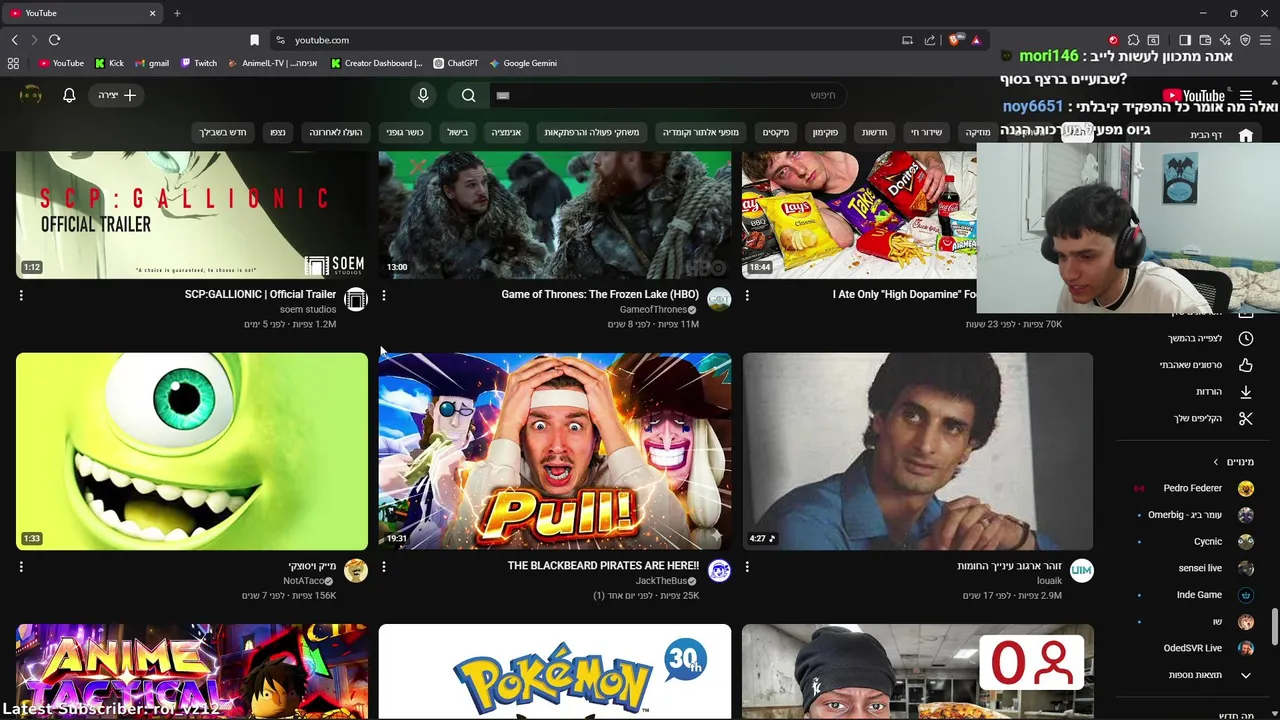Viewport: 1280px width, 720px height.
Task: Select the חדש בשבילך filter chip
Action: click(x=223, y=132)
